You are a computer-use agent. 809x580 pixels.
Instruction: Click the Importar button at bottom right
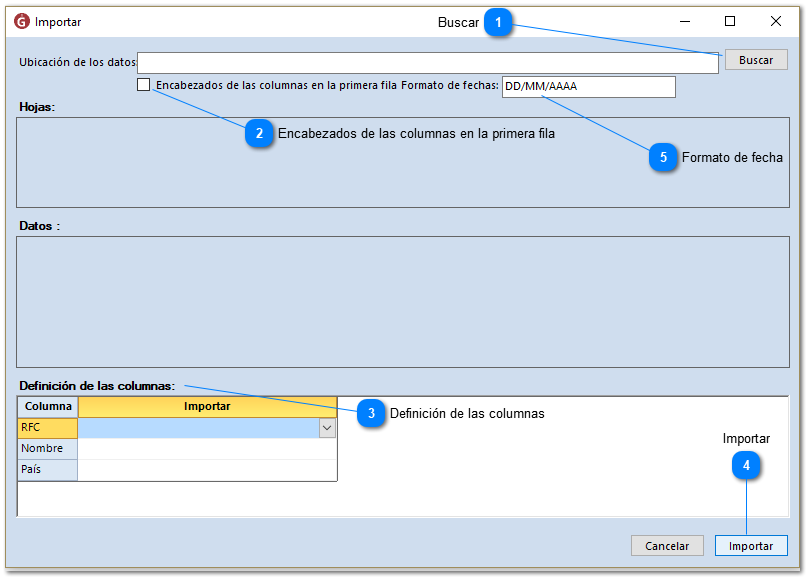(x=750, y=546)
